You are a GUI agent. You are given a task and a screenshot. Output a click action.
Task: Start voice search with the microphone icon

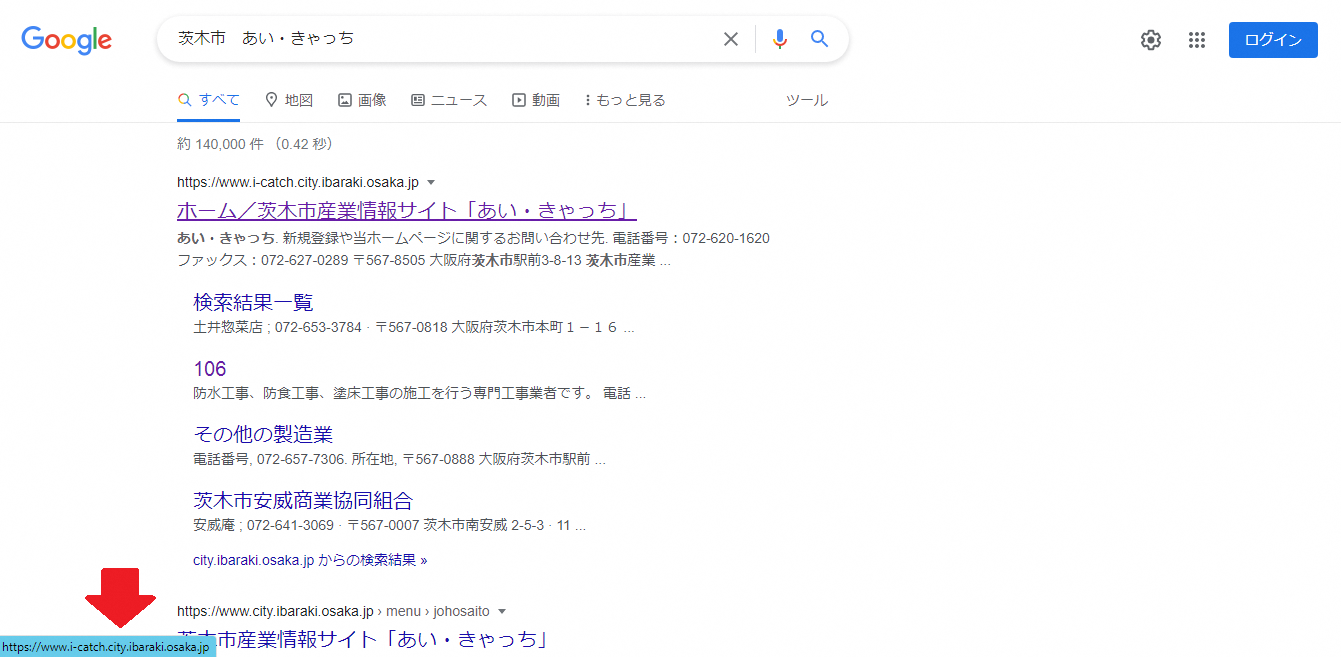[780, 39]
